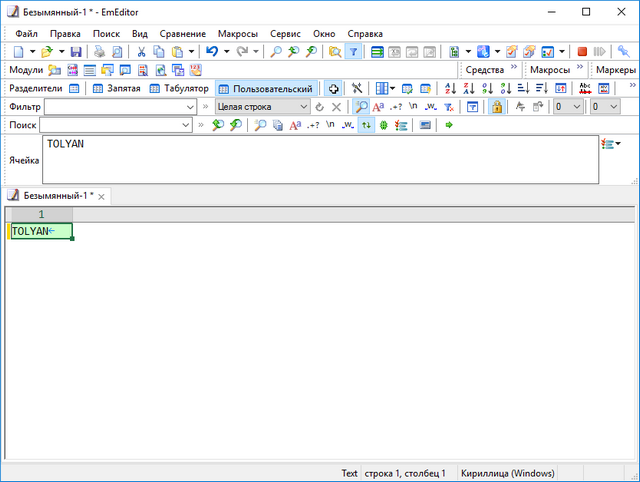The image size is (640, 482).
Task: Toggle the Пользовательский separator mode
Action: 265,89
